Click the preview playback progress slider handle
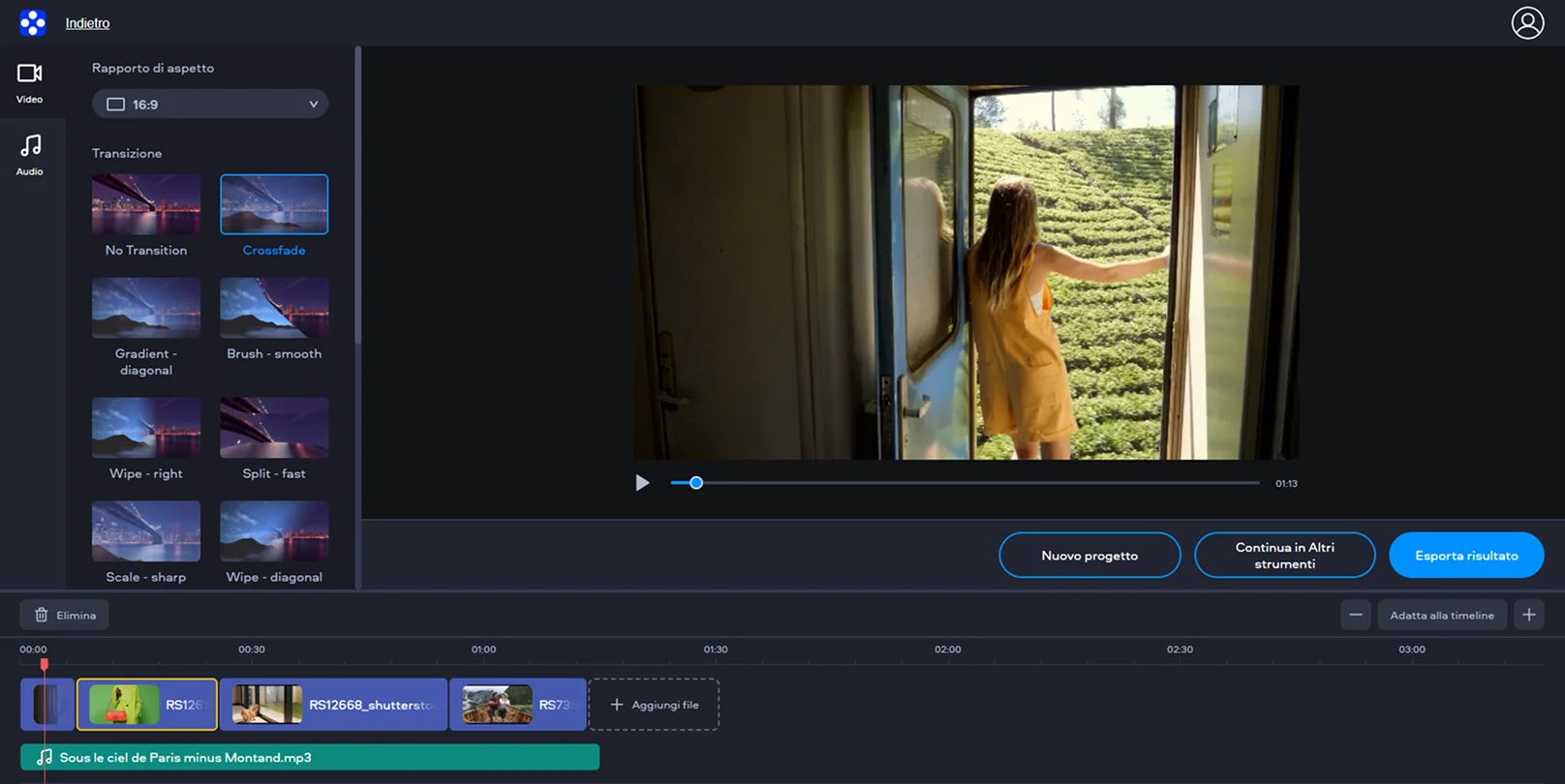Viewport: 1565px width, 784px height. [x=695, y=483]
